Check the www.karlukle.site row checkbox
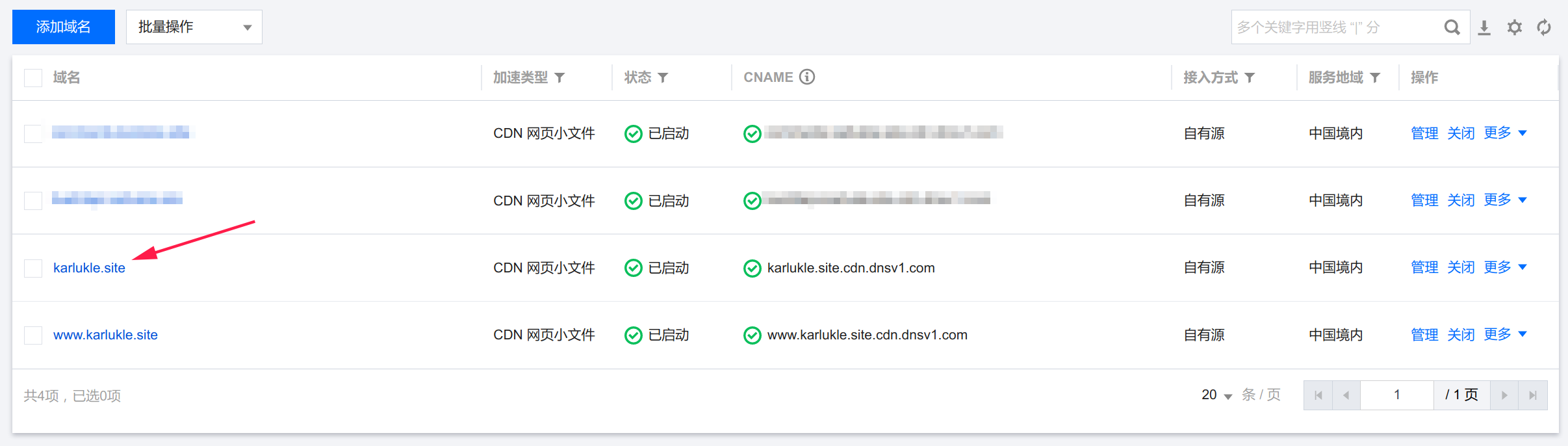The width and height of the screenshot is (1568, 446). [x=33, y=335]
